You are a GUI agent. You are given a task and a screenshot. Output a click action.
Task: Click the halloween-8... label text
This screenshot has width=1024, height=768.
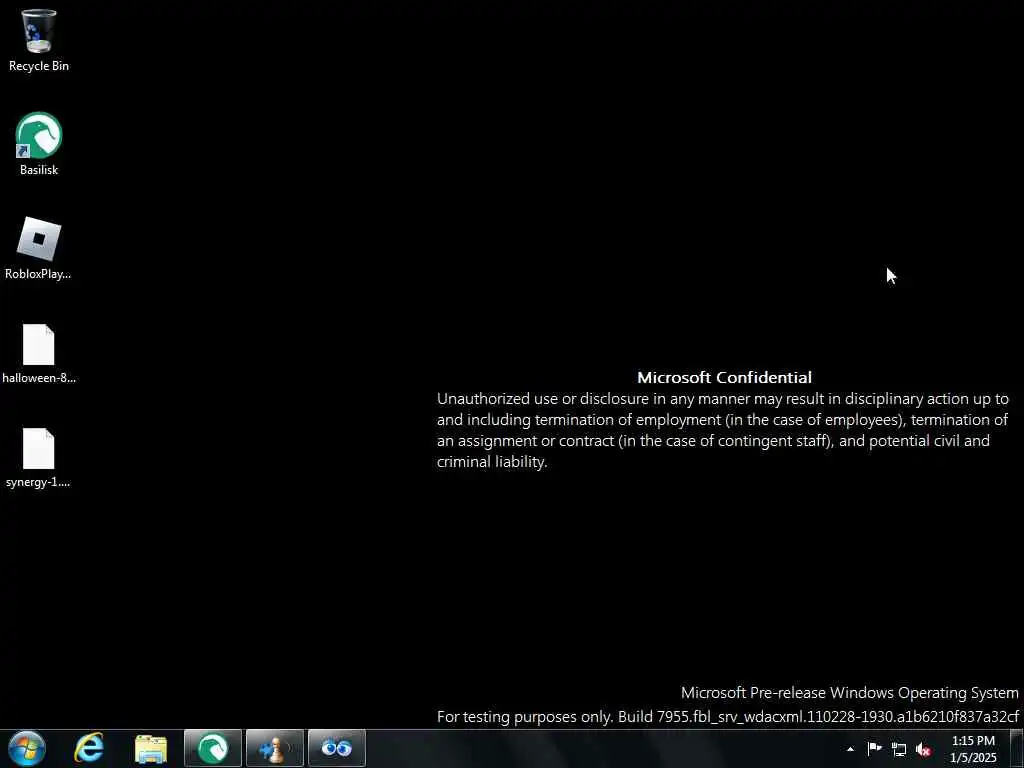(x=39, y=377)
